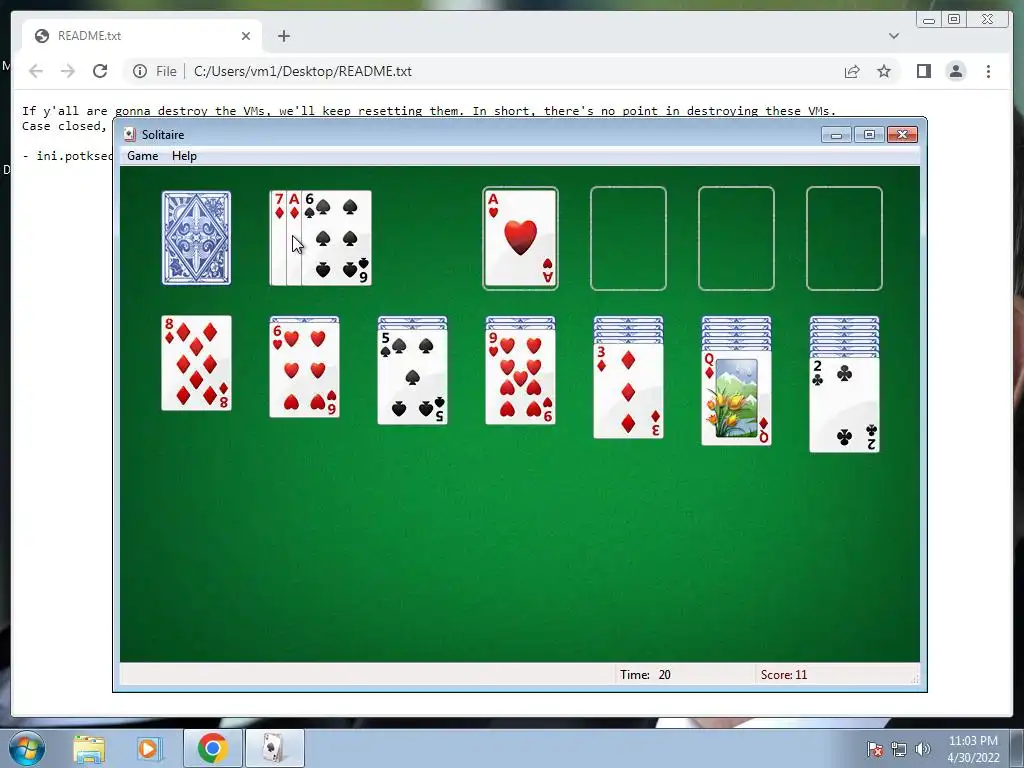Viewport: 1024px width, 768px height.
Task: Expand the Chrome tab search chevron
Action: pos(894,36)
